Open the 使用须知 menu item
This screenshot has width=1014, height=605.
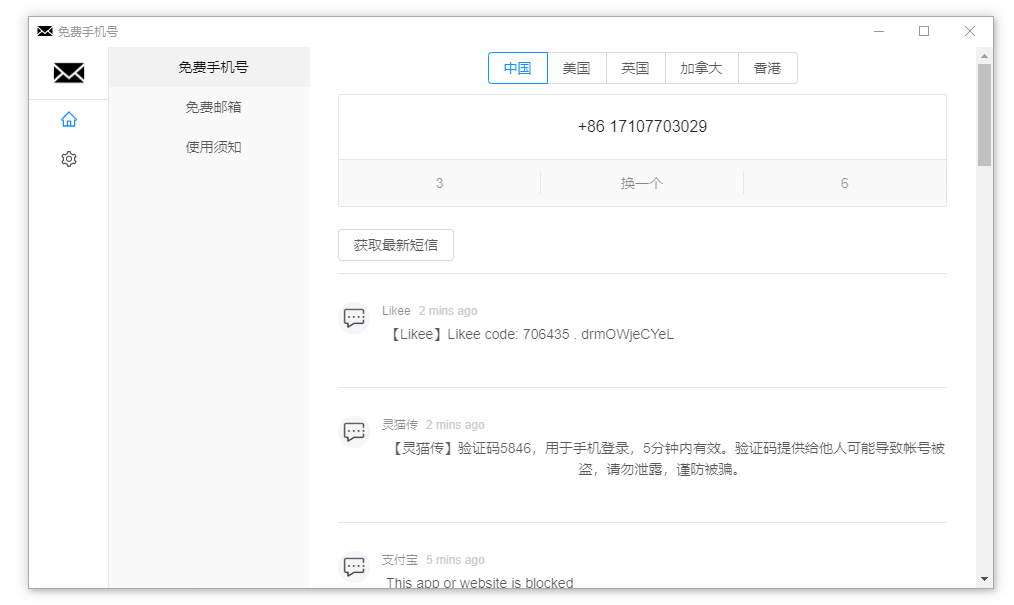pyautogui.click(x=213, y=147)
